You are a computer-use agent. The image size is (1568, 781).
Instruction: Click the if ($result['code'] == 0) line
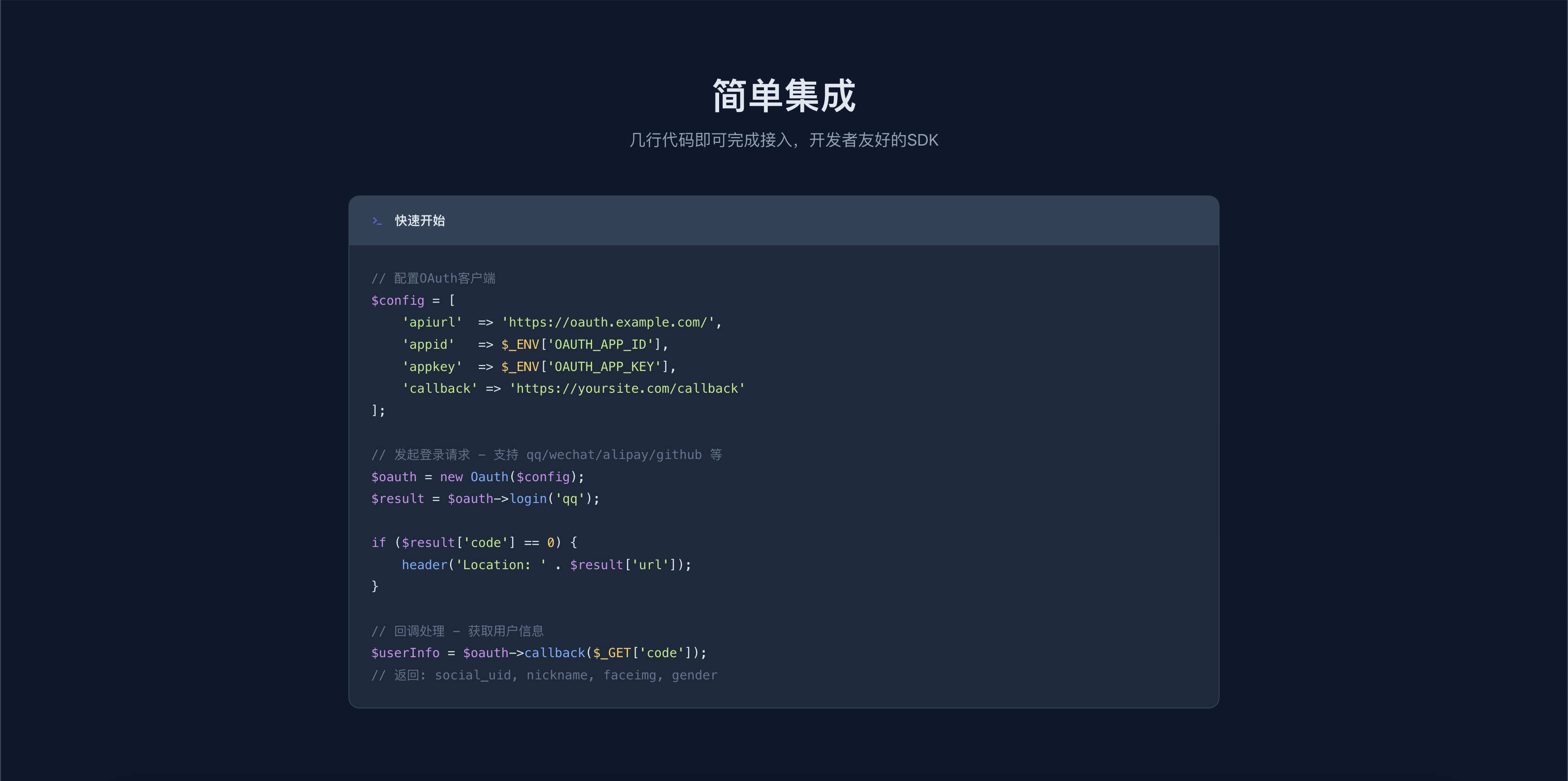click(474, 542)
